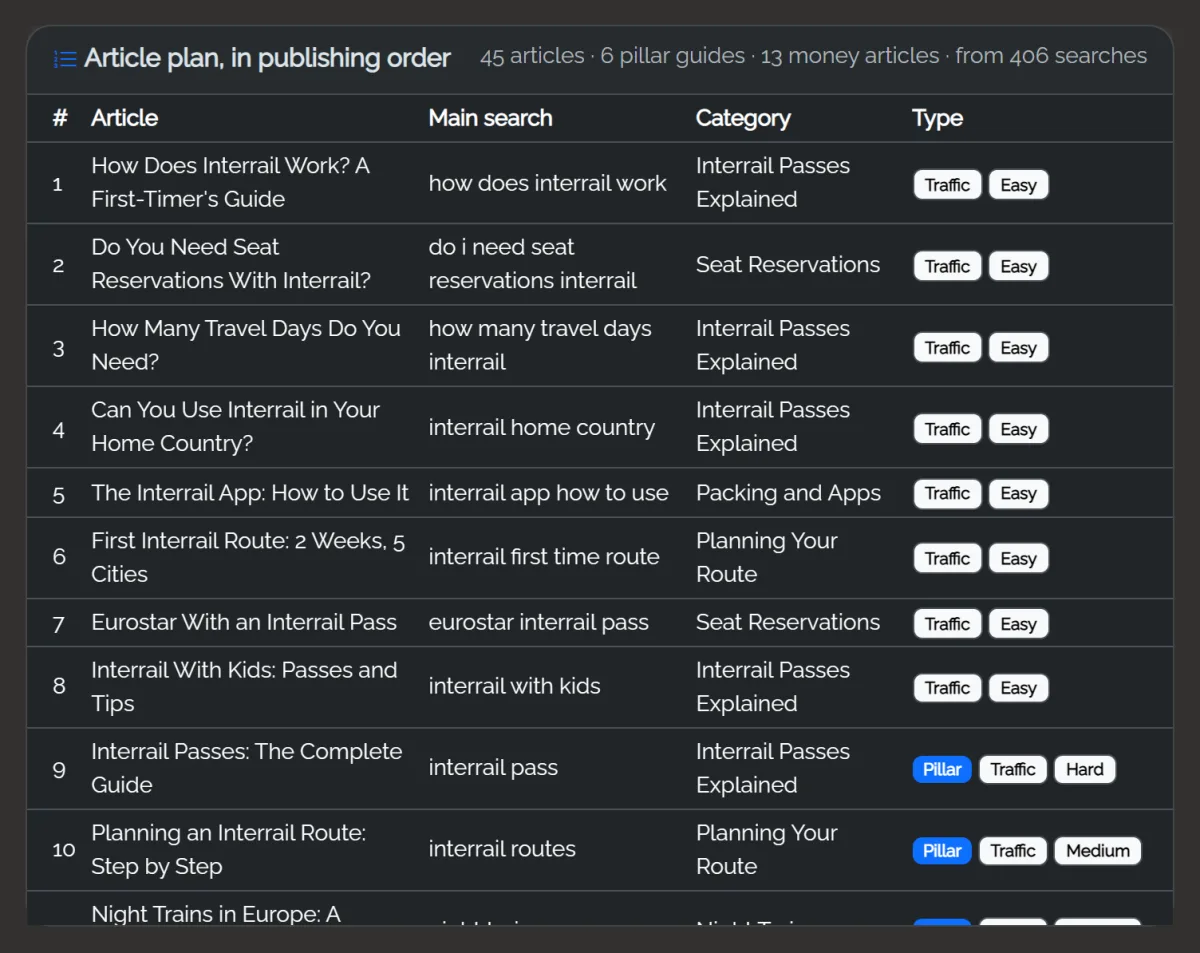This screenshot has height=953, width=1200.
Task: Click the 'interrail app how to use' cell
Action: tap(549, 493)
